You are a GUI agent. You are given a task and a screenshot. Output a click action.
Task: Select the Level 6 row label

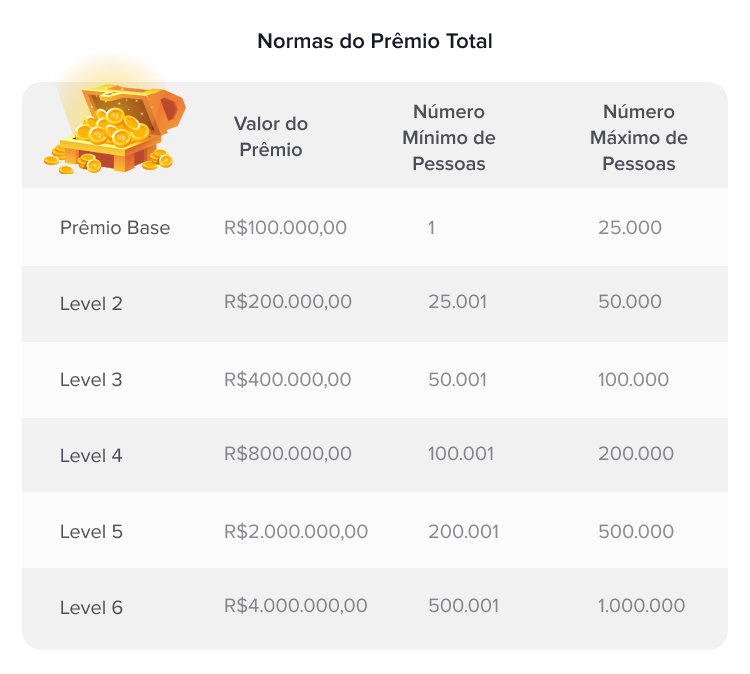91,608
